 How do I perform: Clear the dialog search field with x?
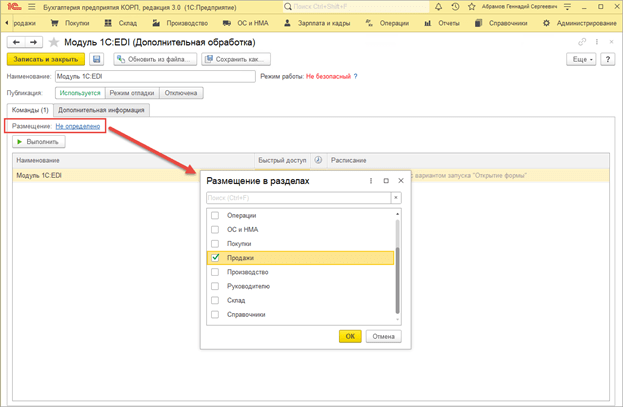click(396, 198)
